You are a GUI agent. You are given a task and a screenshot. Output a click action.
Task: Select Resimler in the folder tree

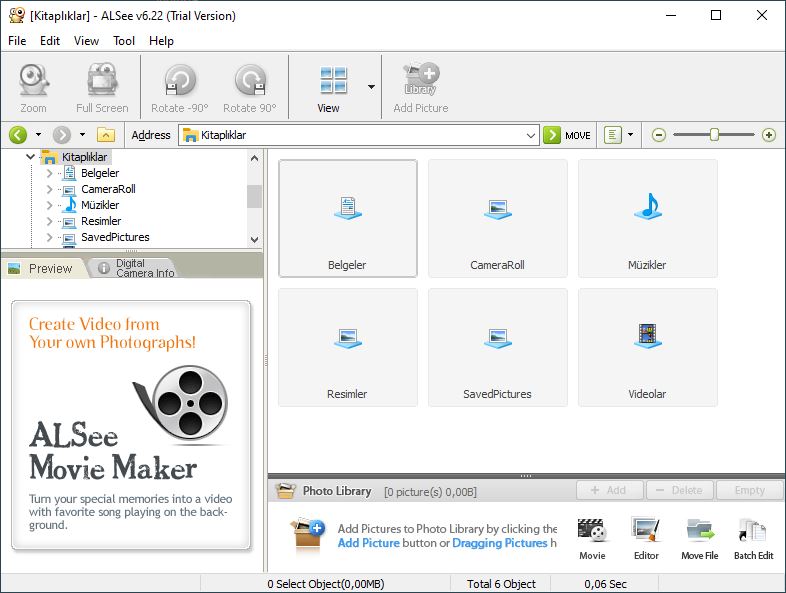pyautogui.click(x=101, y=221)
